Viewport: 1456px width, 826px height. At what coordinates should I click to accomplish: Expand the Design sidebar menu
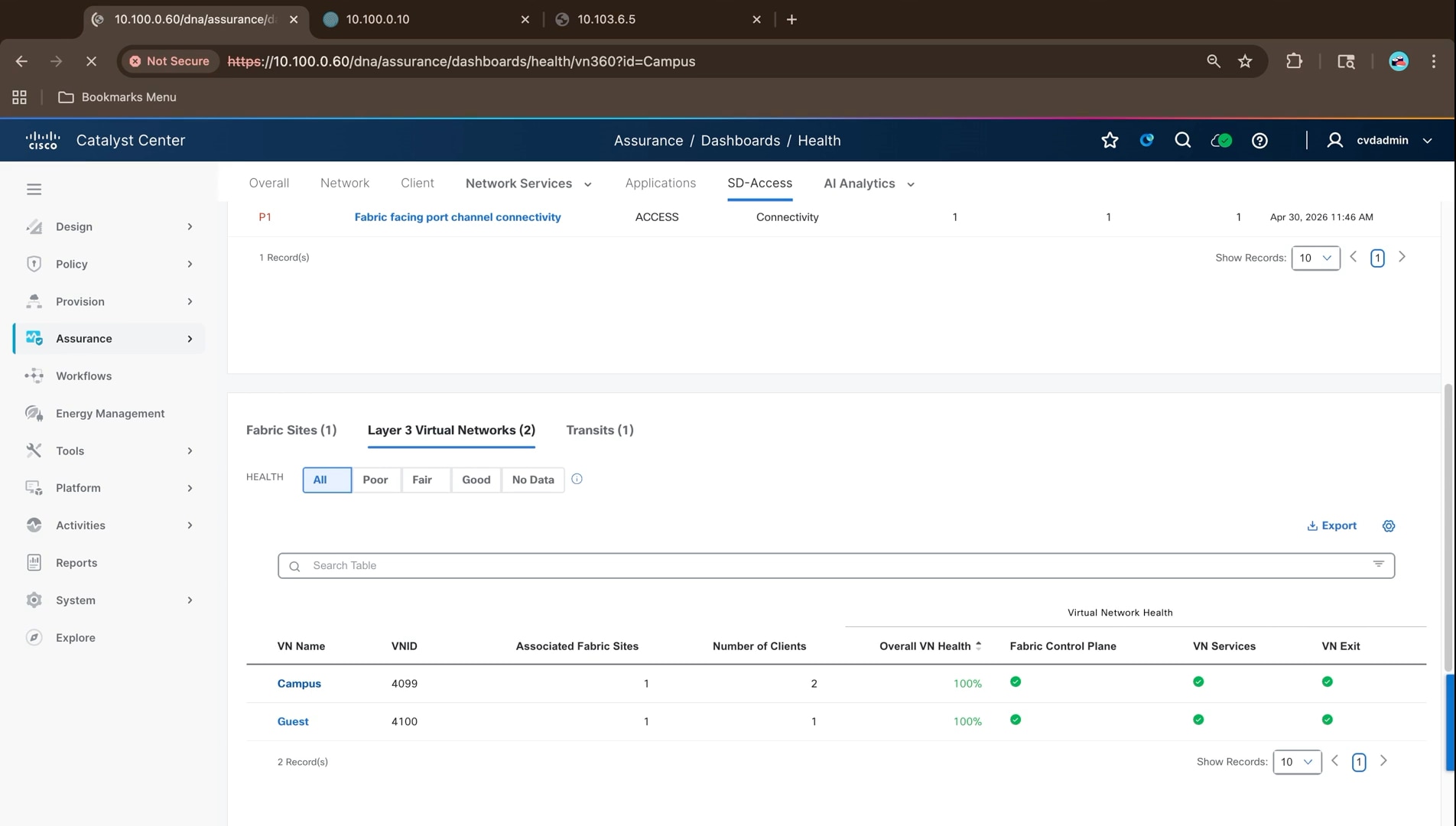tap(109, 226)
